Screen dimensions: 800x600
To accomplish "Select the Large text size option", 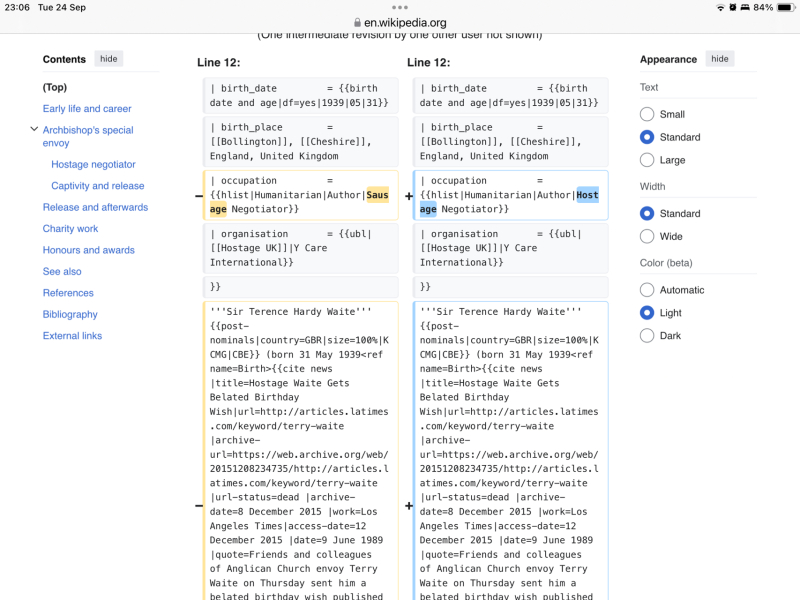I will tap(647, 160).
